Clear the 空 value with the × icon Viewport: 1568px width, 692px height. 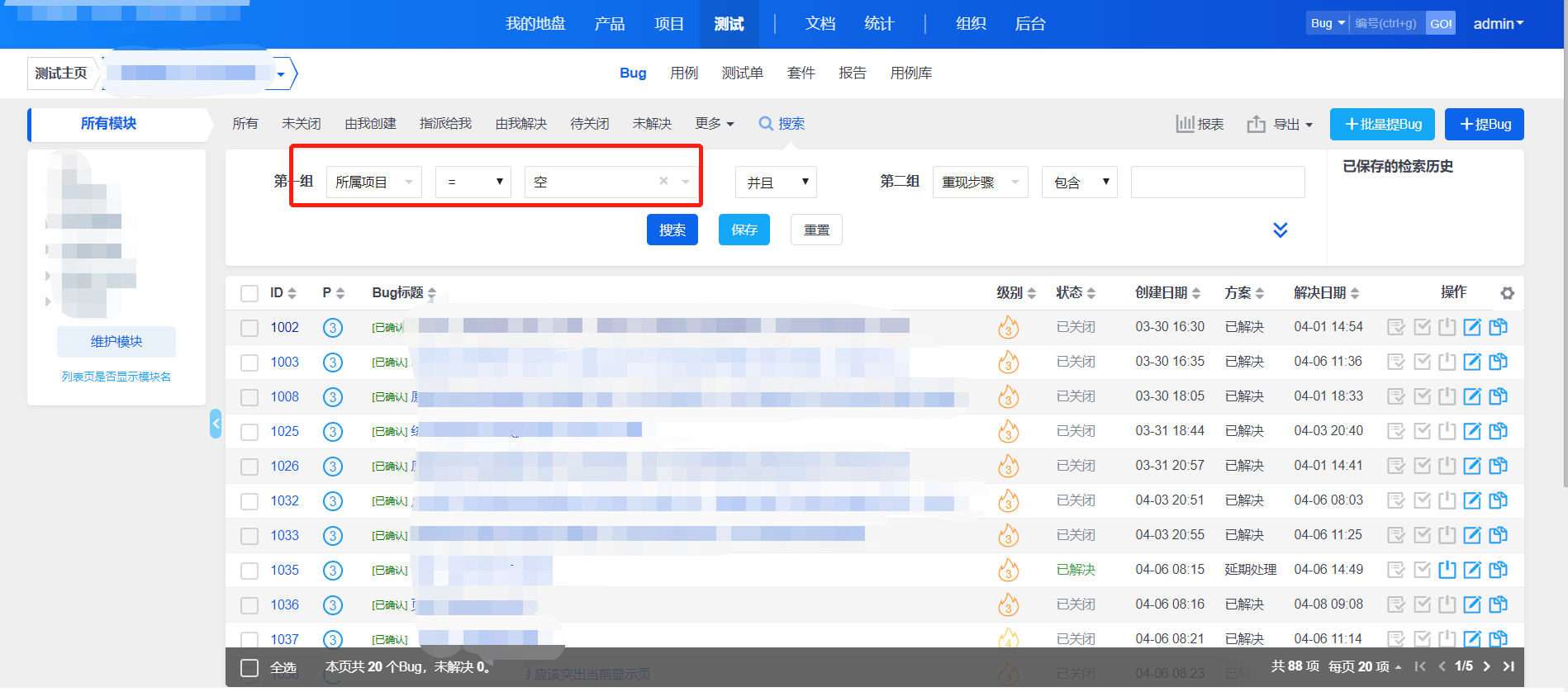[x=663, y=181]
